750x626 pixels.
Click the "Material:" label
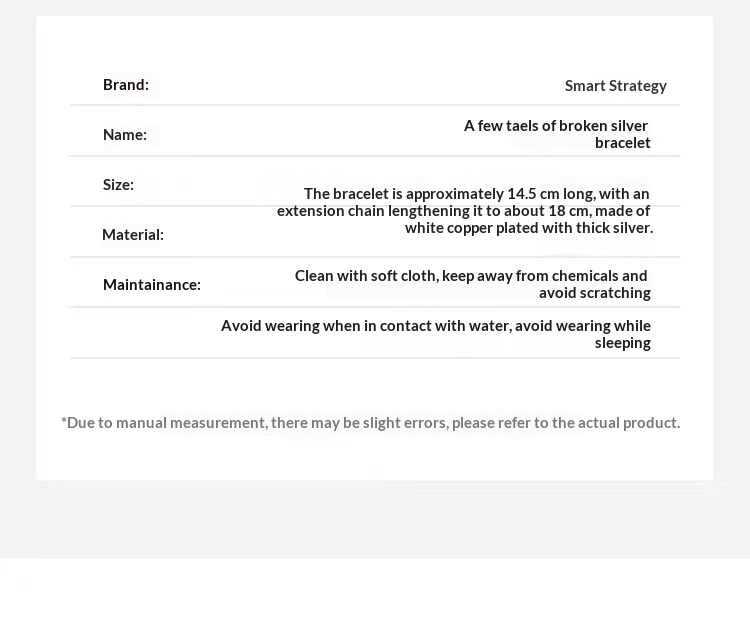coord(133,235)
